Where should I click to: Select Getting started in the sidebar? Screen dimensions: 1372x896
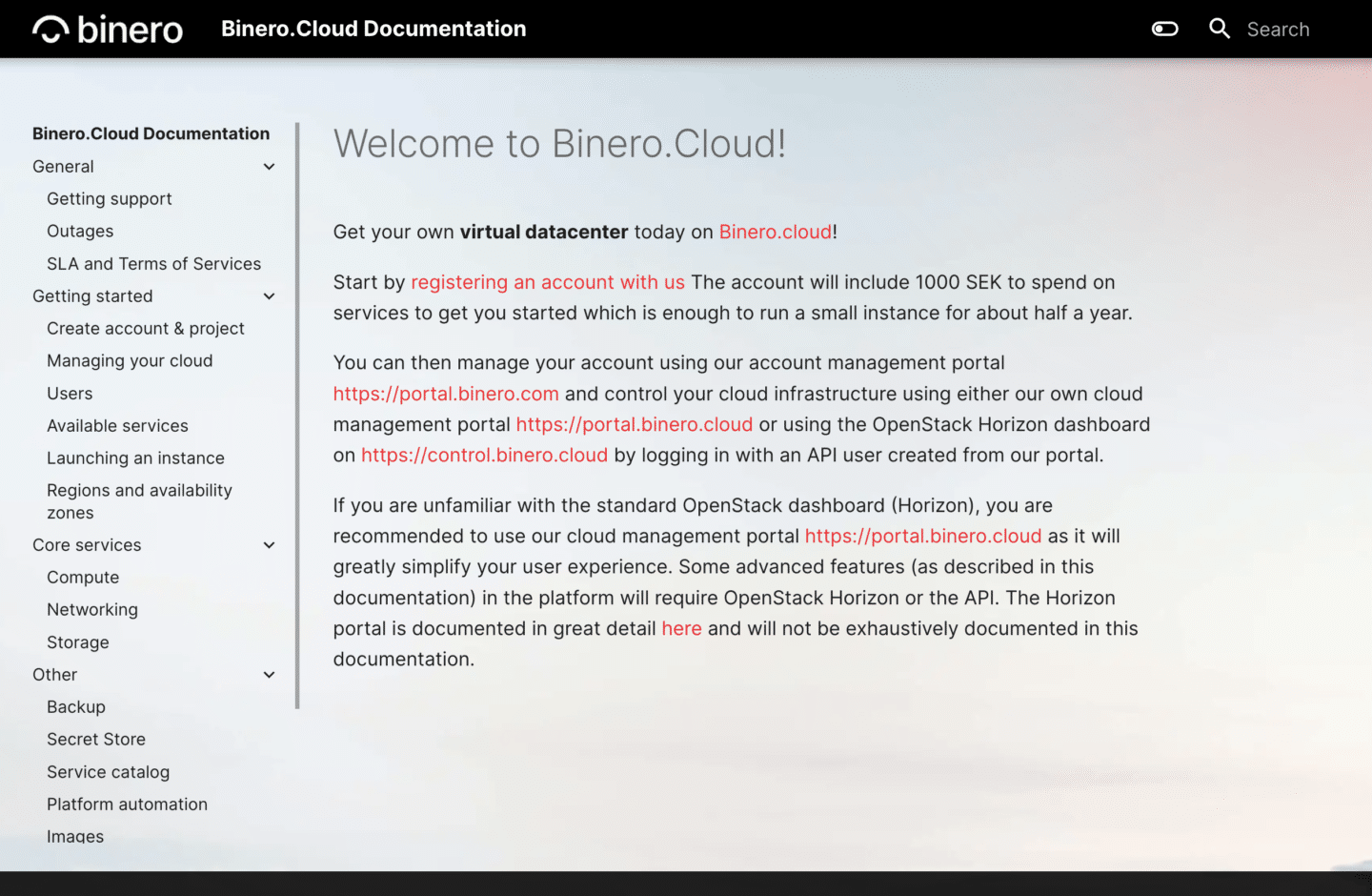point(92,296)
